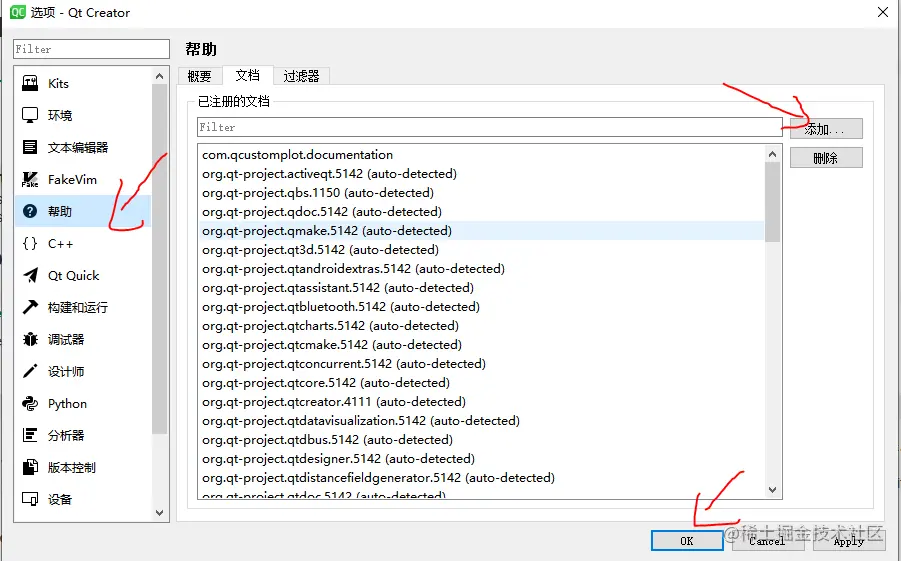Open the FakeVim settings icon
The image size is (901, 561).
click(x=30, y=179)
